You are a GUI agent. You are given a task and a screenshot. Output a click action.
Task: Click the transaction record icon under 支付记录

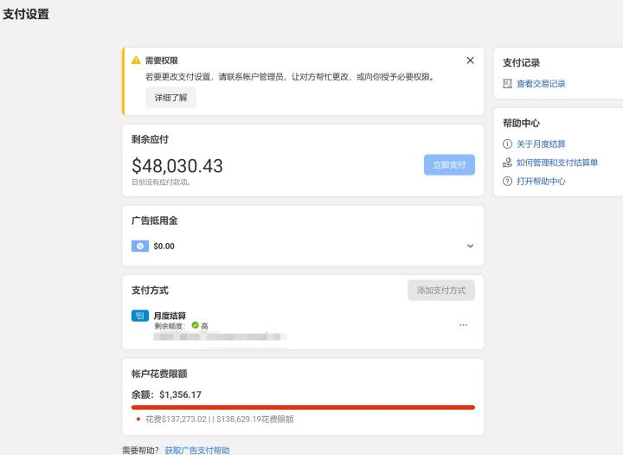(508, 84)
